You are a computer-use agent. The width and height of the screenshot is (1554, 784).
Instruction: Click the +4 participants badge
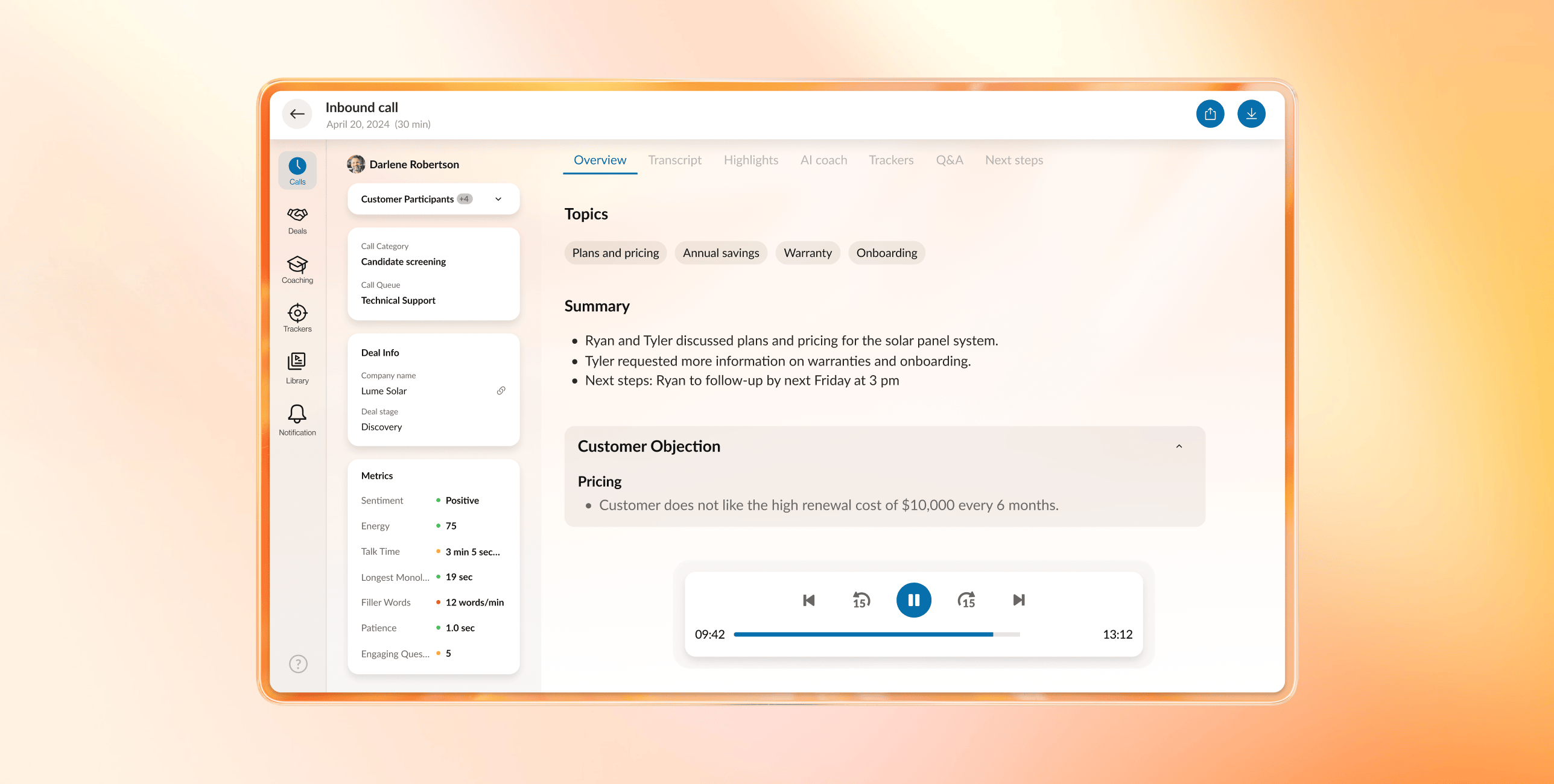(465, 199)
